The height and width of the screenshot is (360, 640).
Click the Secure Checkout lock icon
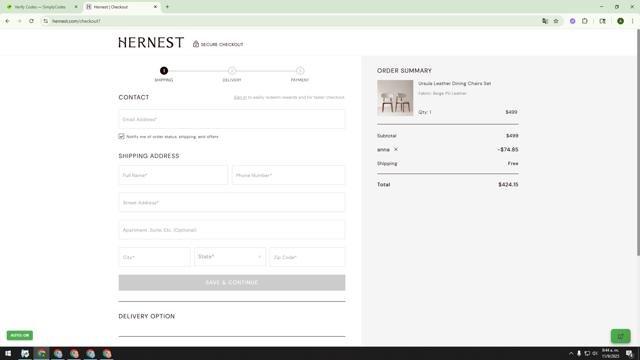pos(196,44)
